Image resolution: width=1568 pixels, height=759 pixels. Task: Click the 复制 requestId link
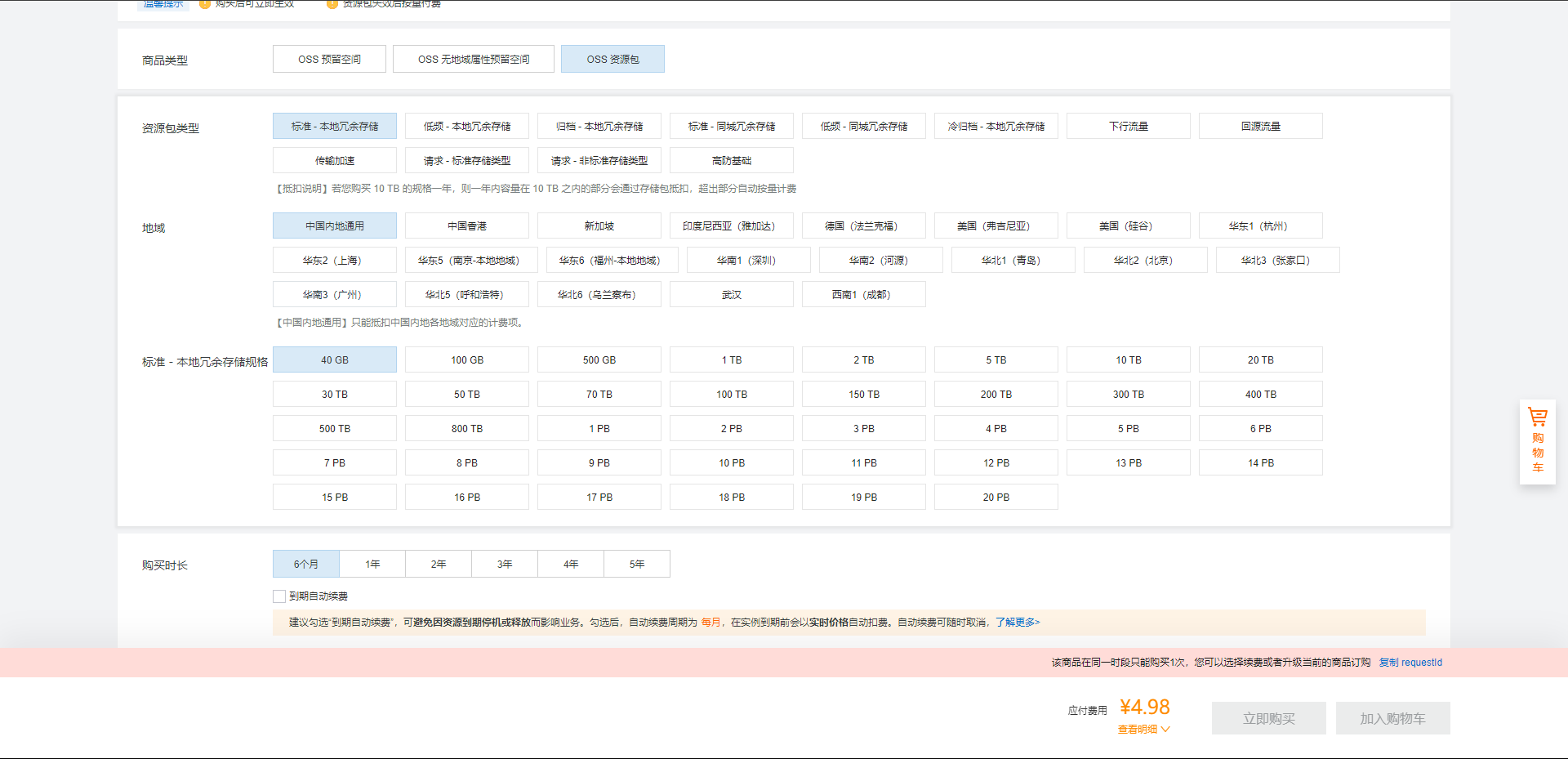(x=1410, y=663)
